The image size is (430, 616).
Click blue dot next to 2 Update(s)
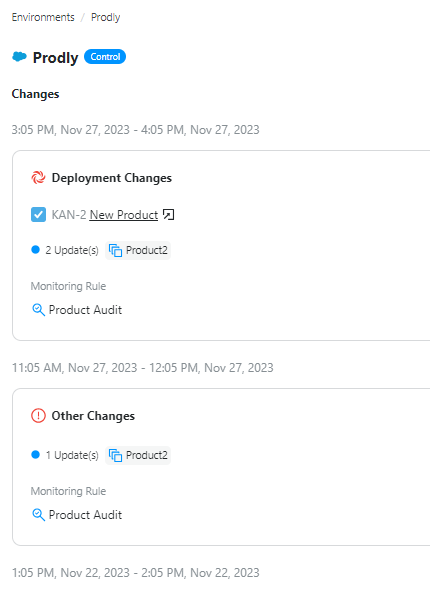pos(35,250)
